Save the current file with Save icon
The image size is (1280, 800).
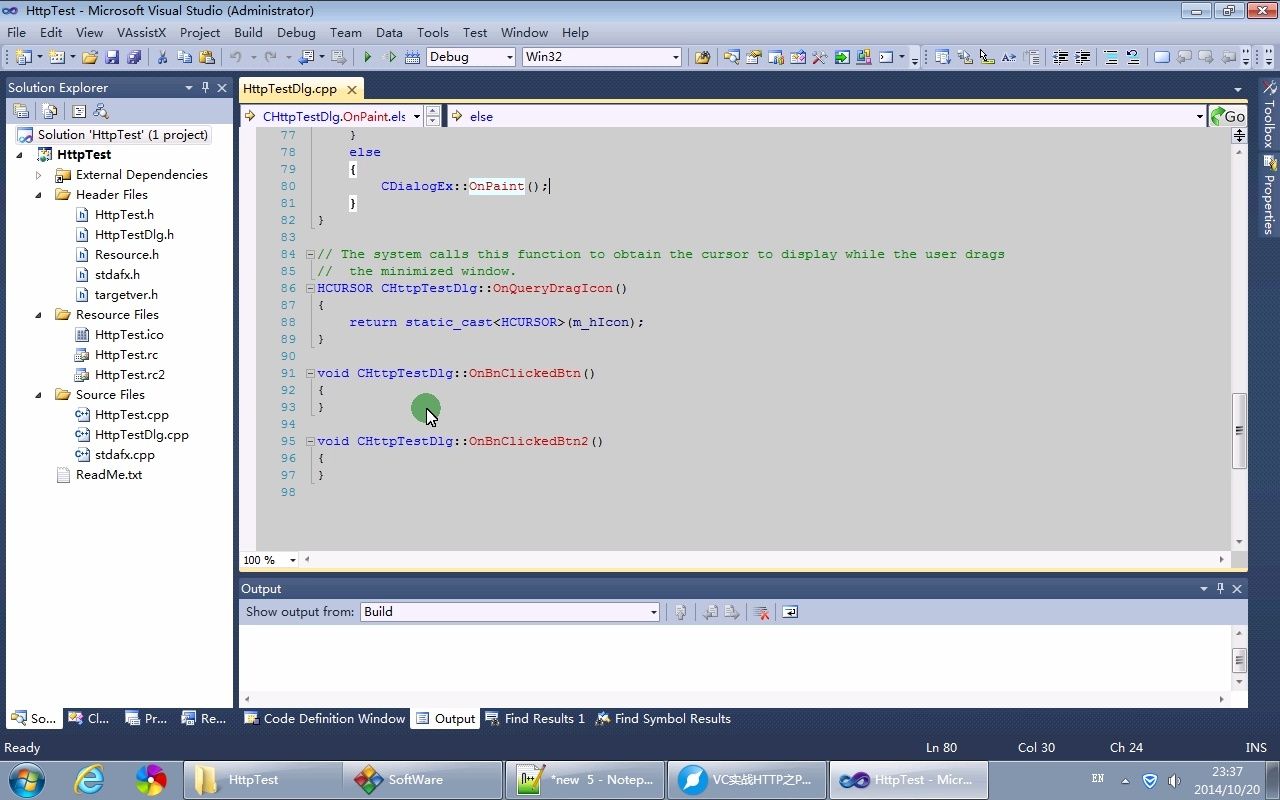tap(112, 57)
